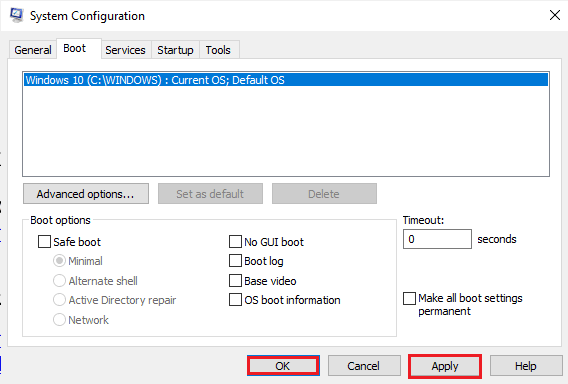This screenshot has height=384, width=568.
Task: Click the OK button
Action: 283,366
